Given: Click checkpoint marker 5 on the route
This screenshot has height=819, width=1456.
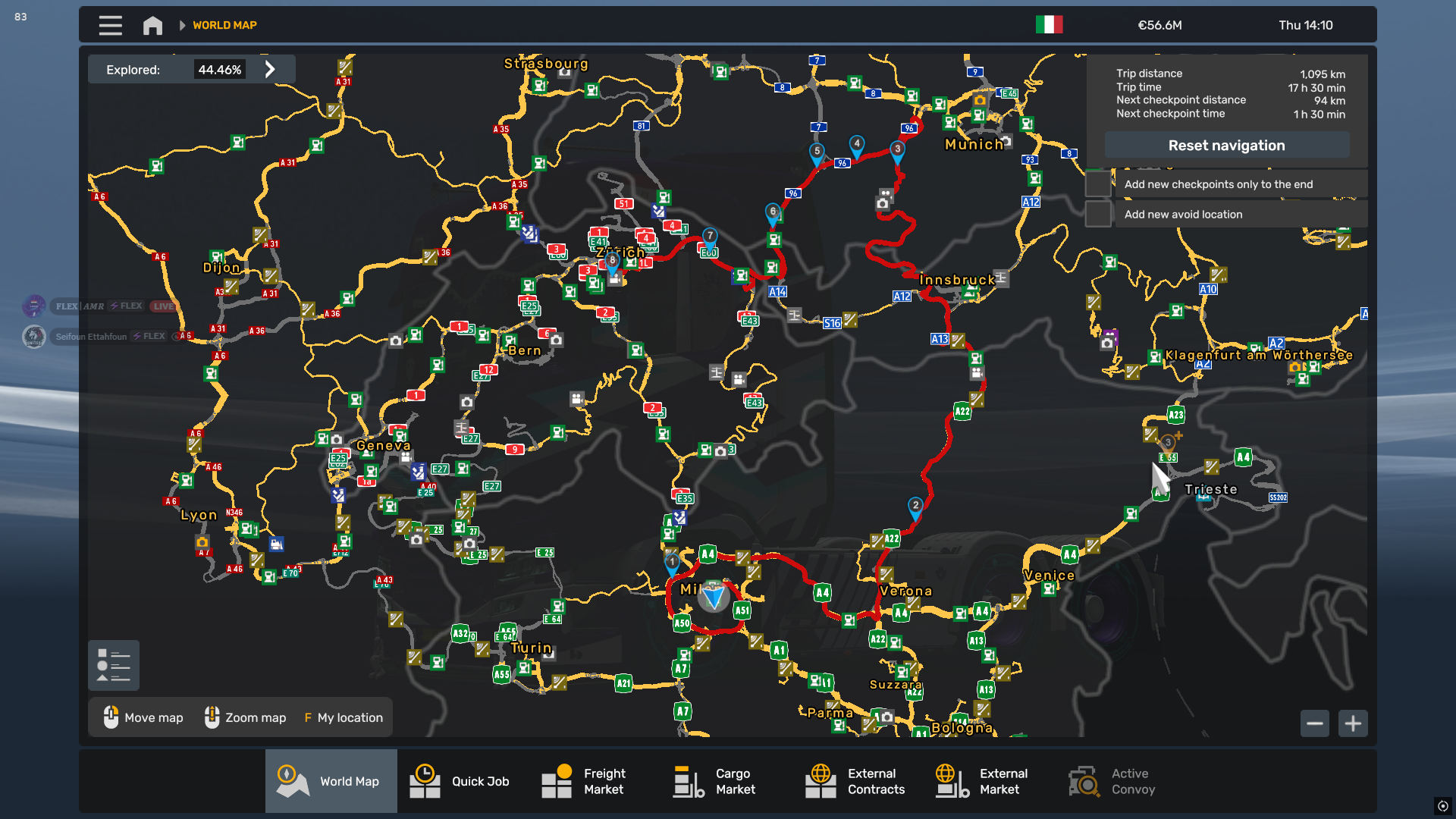Looking at the screenshot, I should 817,153.
